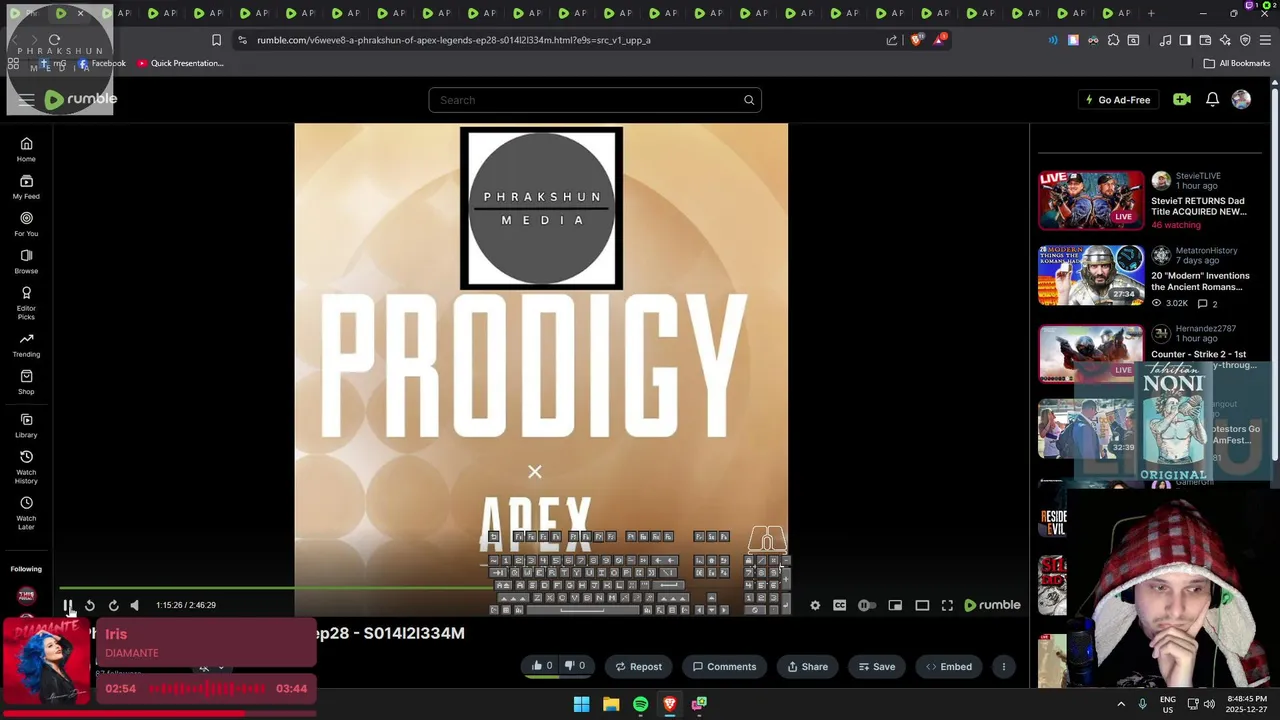Open Editor Picks in sidebar
The height and width of the screenshot is (720, 1280).
tap(26, 302)
